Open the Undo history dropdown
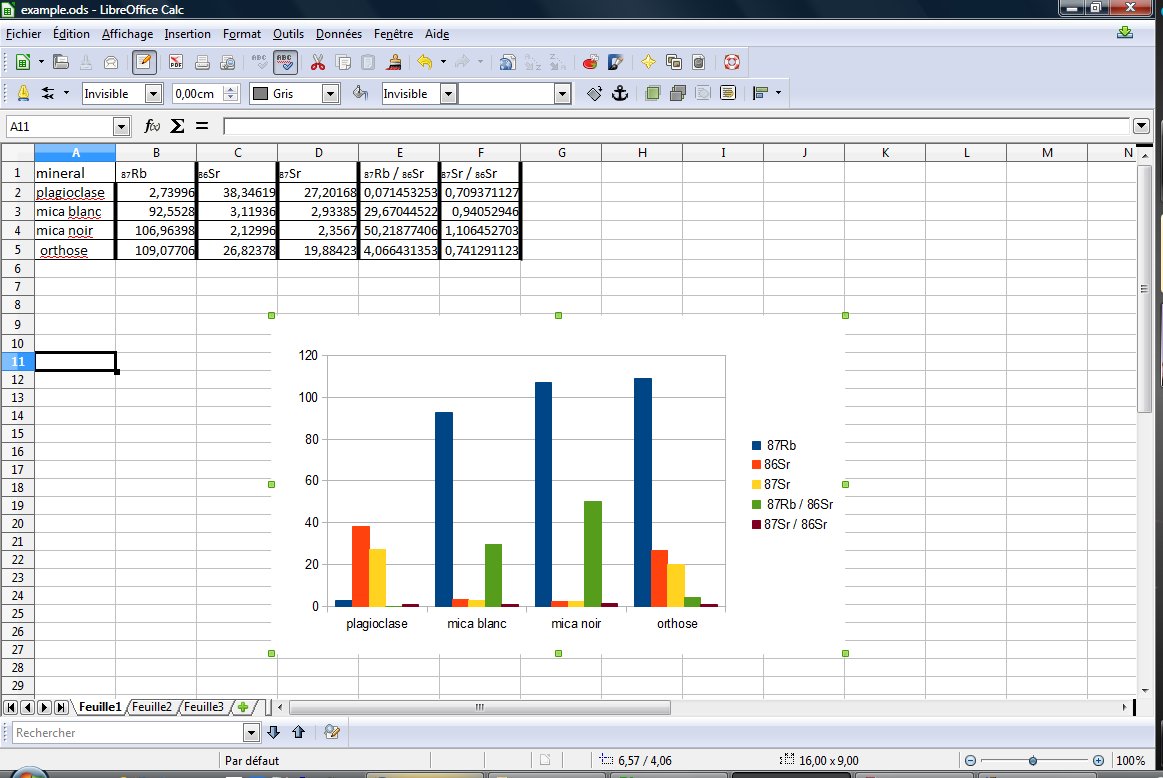The height and width of the screenshot is (778, 1163). point(444,62)
